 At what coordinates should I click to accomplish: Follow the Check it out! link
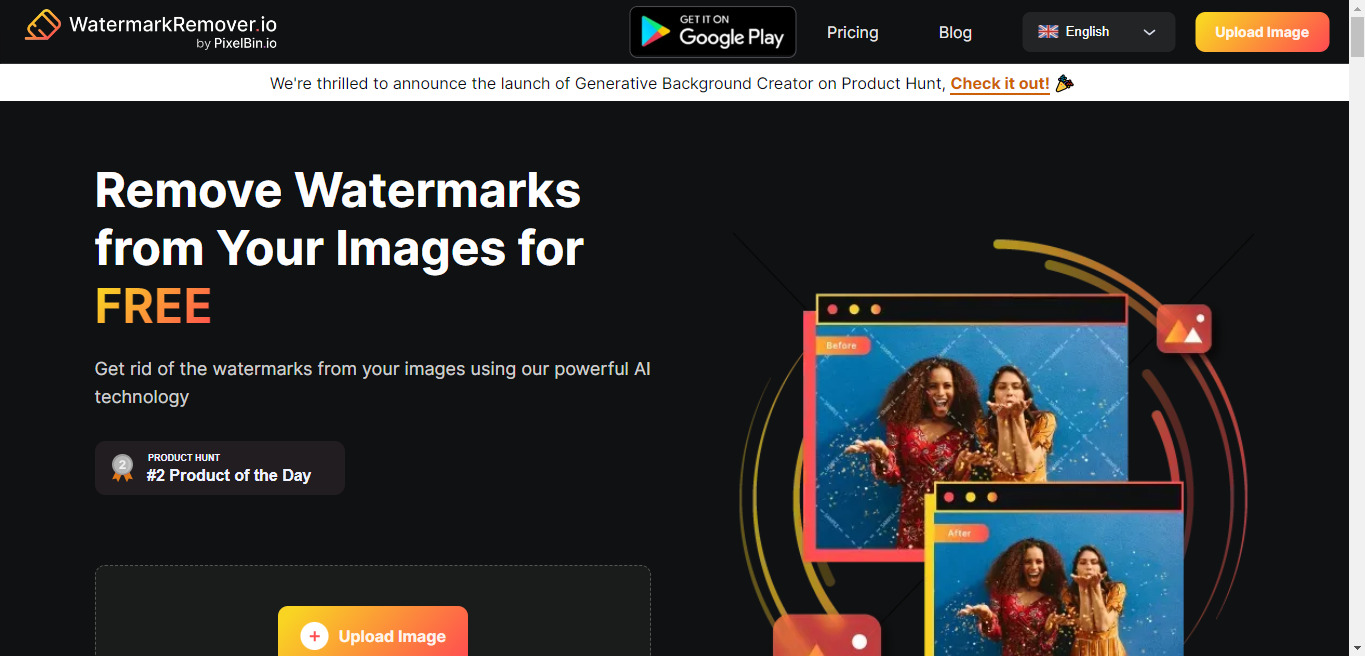[x=1000, y=84]
